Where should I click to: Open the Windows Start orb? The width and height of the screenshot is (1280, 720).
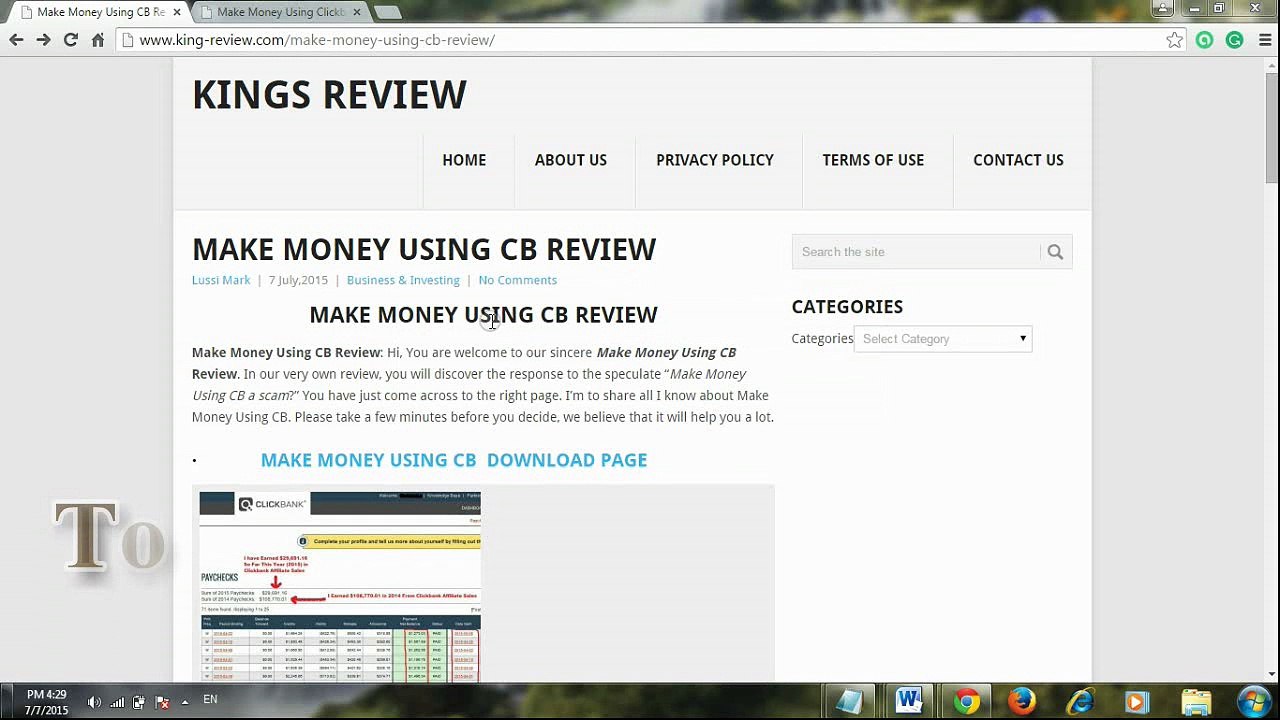(x=1254, y=701)
